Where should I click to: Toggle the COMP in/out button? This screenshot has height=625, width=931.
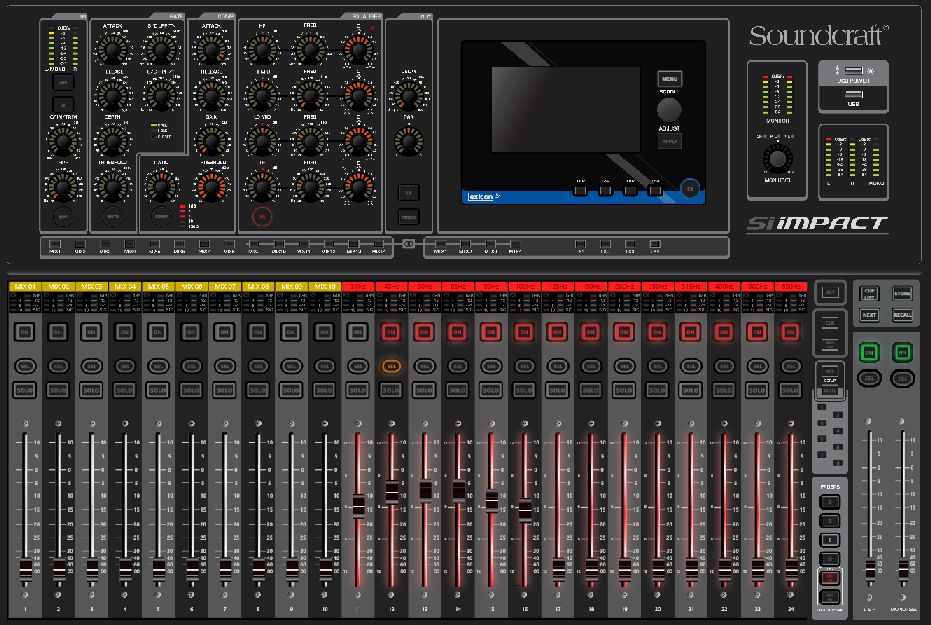coord(161,217)
